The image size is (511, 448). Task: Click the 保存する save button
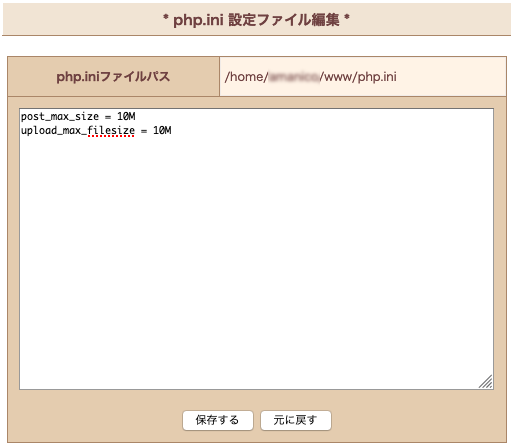pos(218,420)
